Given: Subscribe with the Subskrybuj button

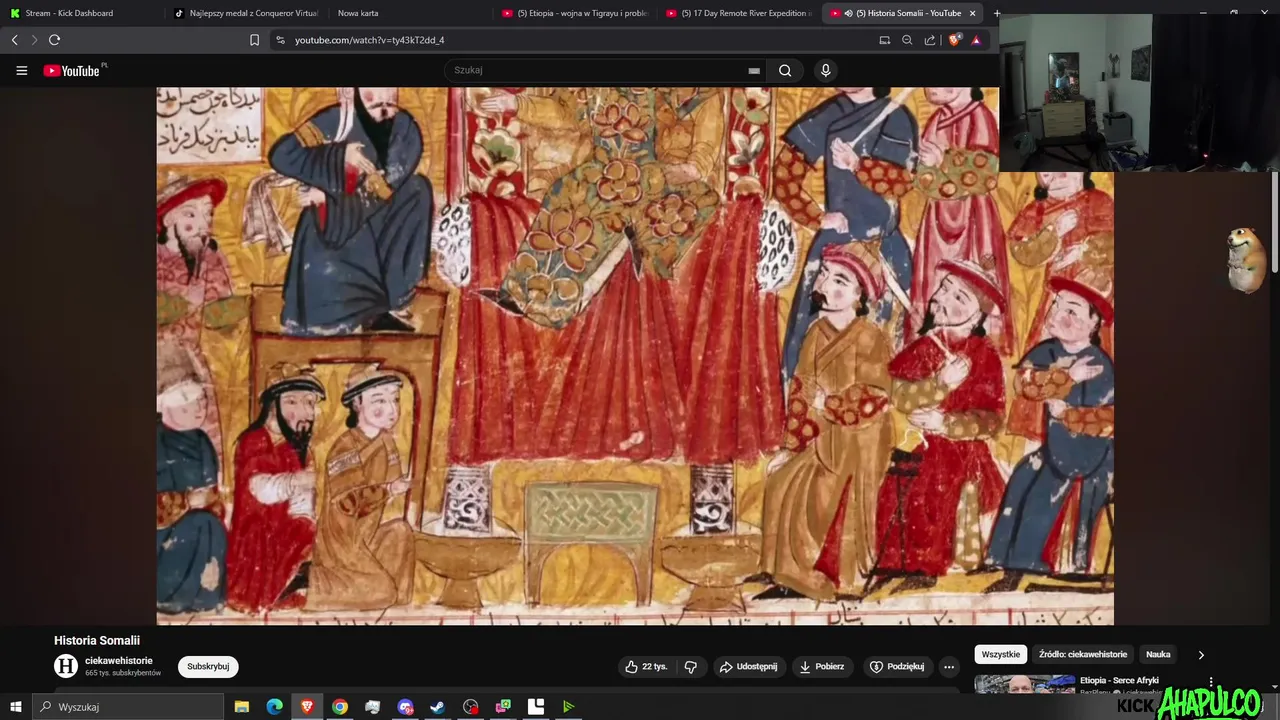Looking at the screenshot, I should 208,666.
